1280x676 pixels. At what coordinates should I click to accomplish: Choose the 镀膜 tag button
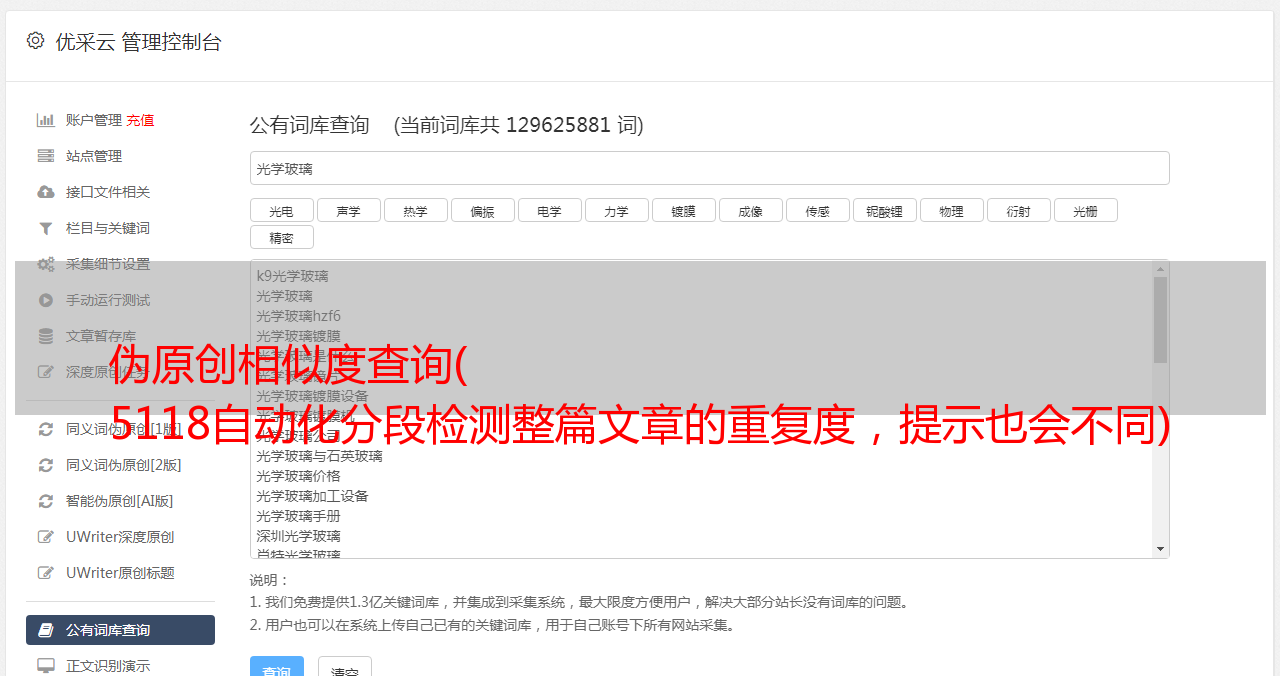coord(684,210)
